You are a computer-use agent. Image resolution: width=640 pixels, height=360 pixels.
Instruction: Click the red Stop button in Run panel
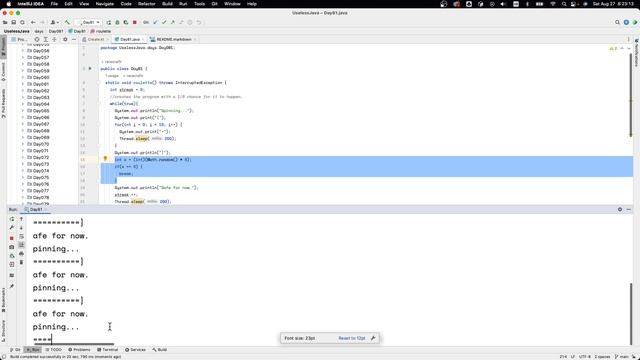12,238
